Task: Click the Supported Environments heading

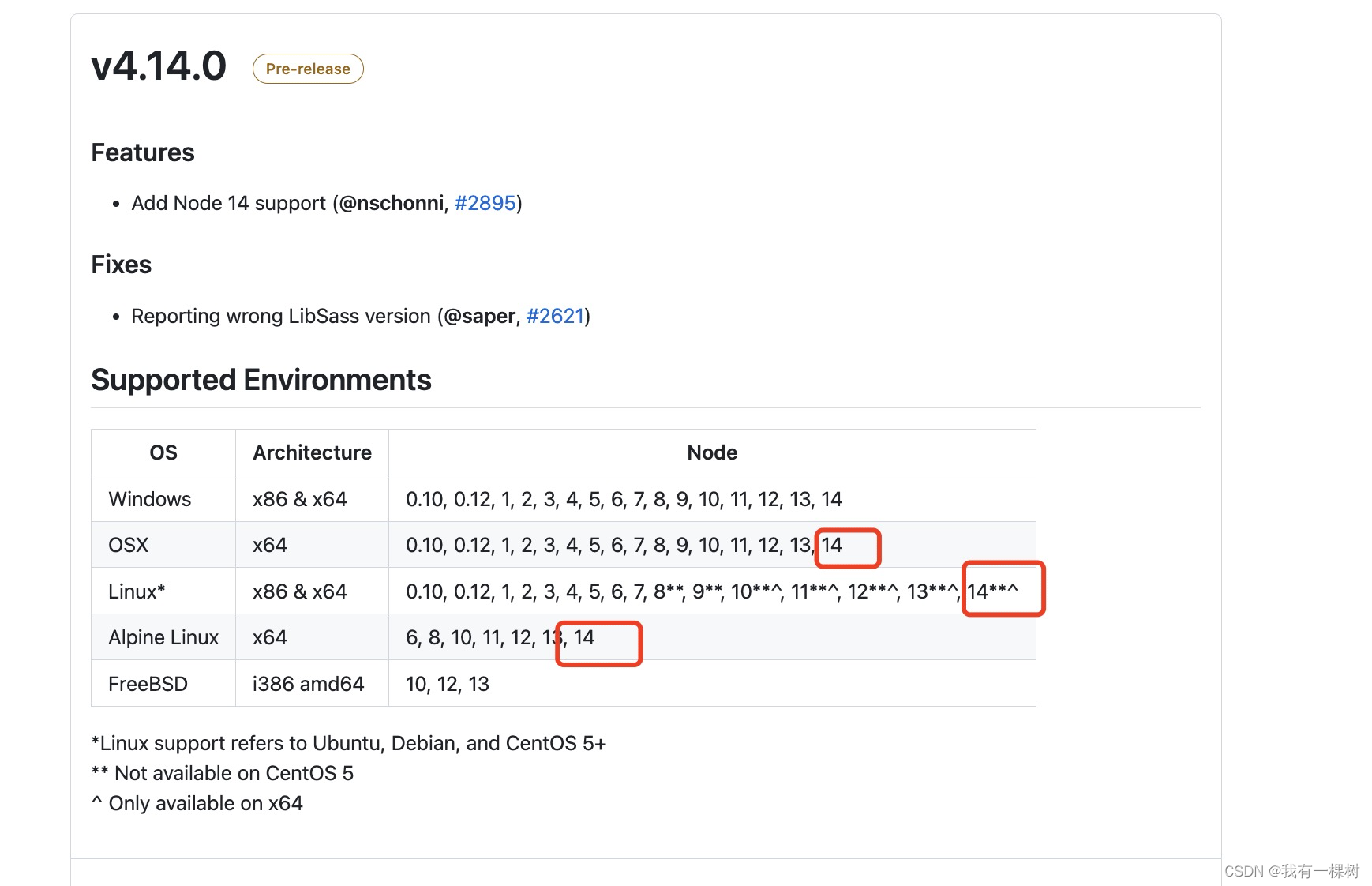Action: pyautogui.click(x=261, y=380)
